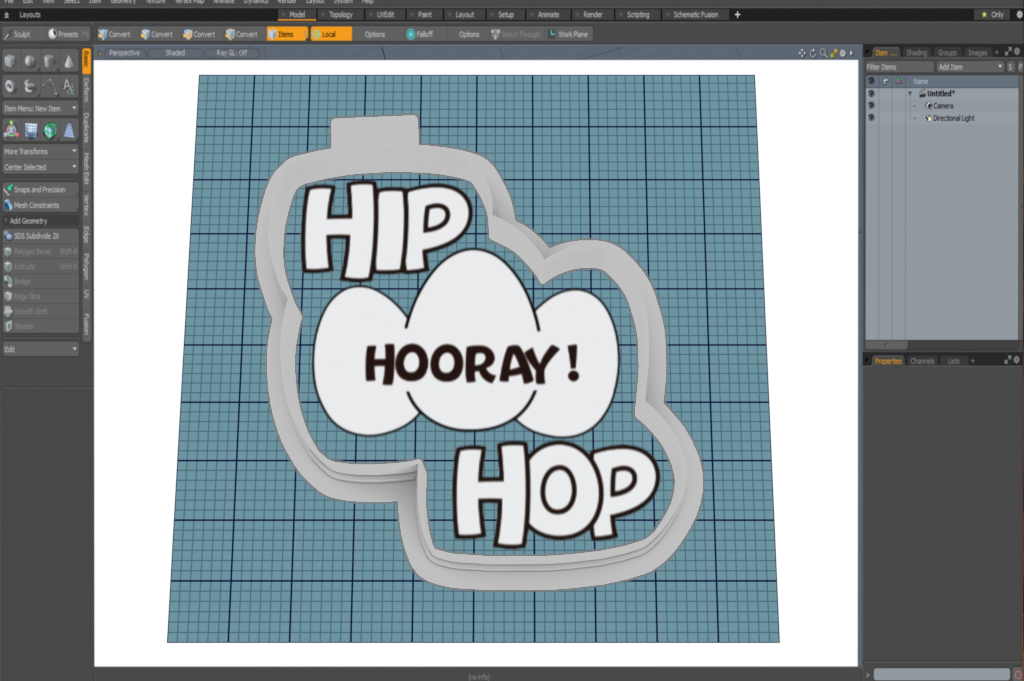Maximize the viewport with yellow arrows icon

pyautogui.click(x=833, y=53)
